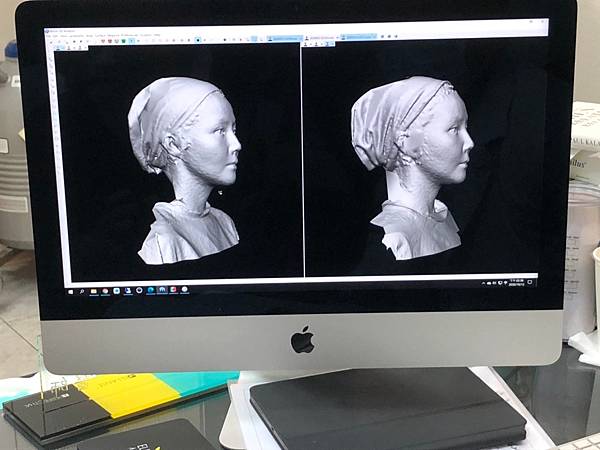Screen dimensions: 600x450
Task: Click the grey face toolbar icon
Action: tap(117, 41)
